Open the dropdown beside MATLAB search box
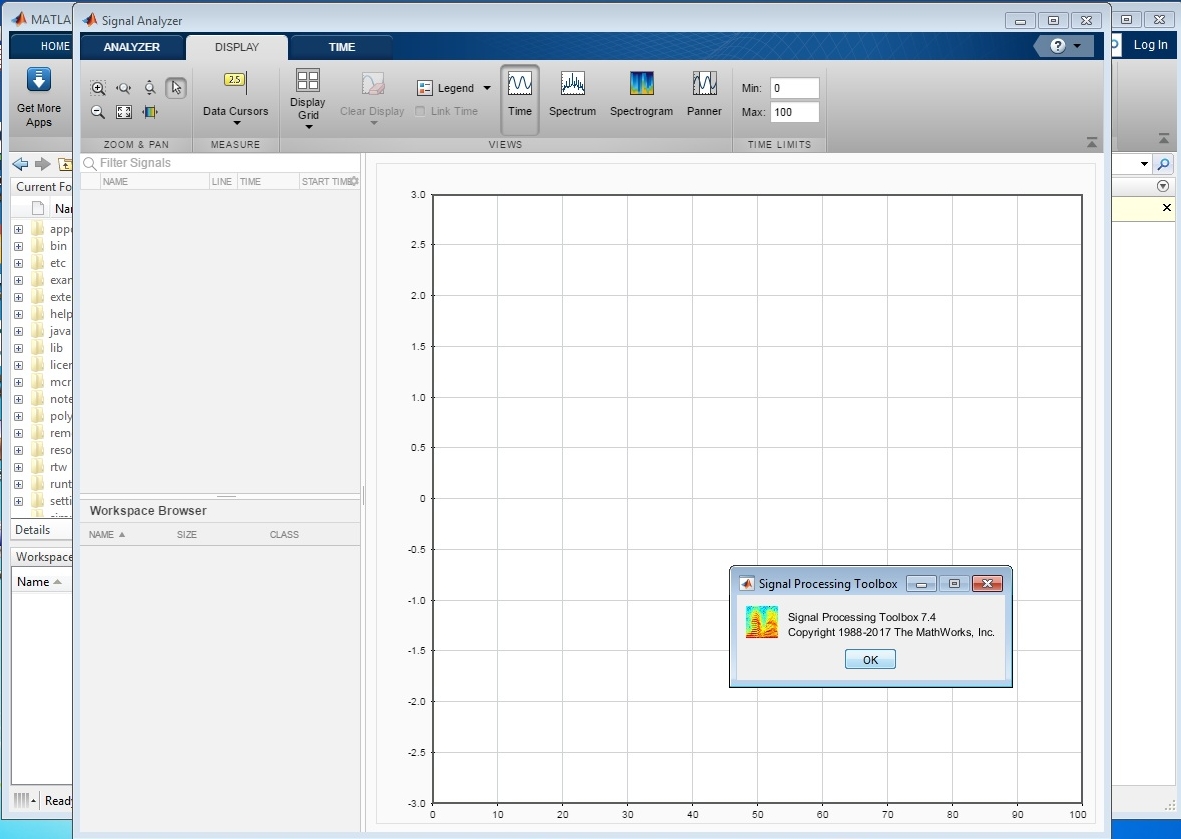This screenshot has width=1181, height=839. 1144,163
